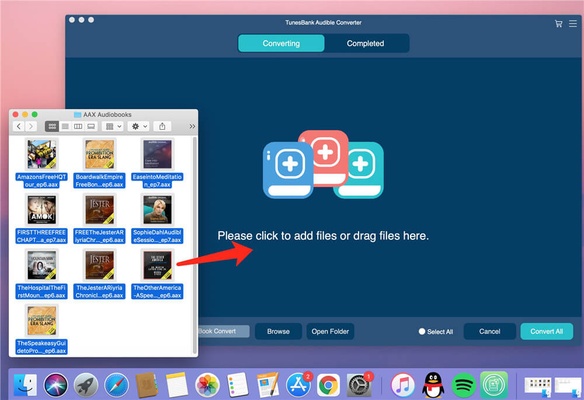The width and height of the screenshot is (584, 400).
Task: Click the Finder window vertical scrollbar
Action: tap(194, 245)
